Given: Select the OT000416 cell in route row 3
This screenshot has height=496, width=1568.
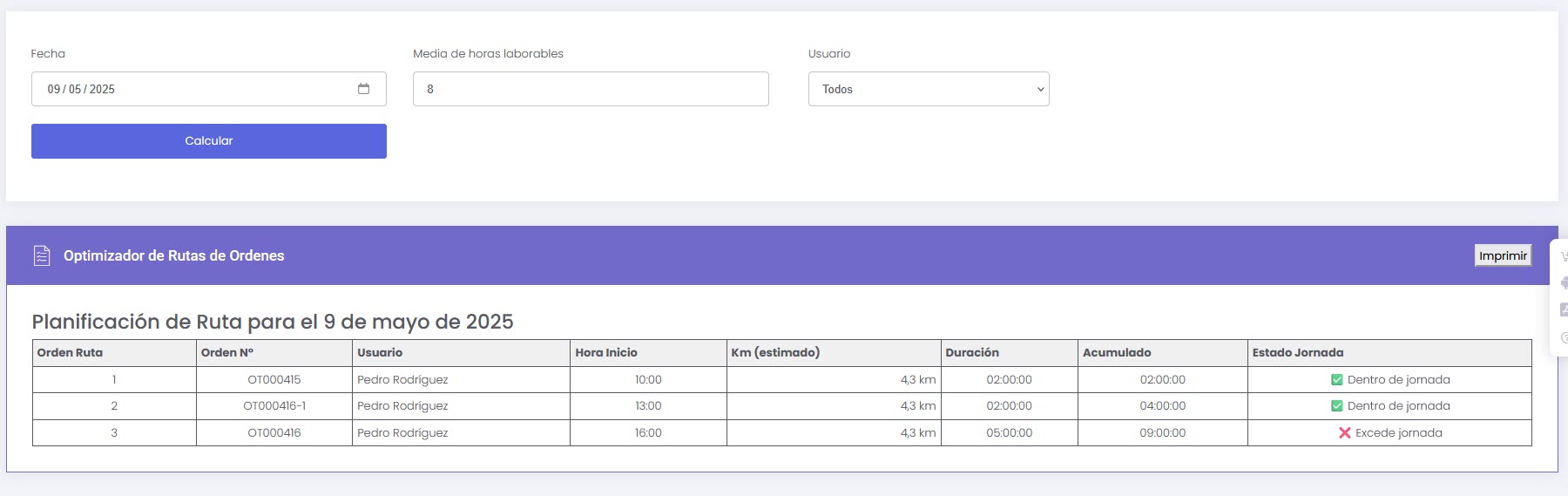Looking at the screenshot, I should (274, 433).
